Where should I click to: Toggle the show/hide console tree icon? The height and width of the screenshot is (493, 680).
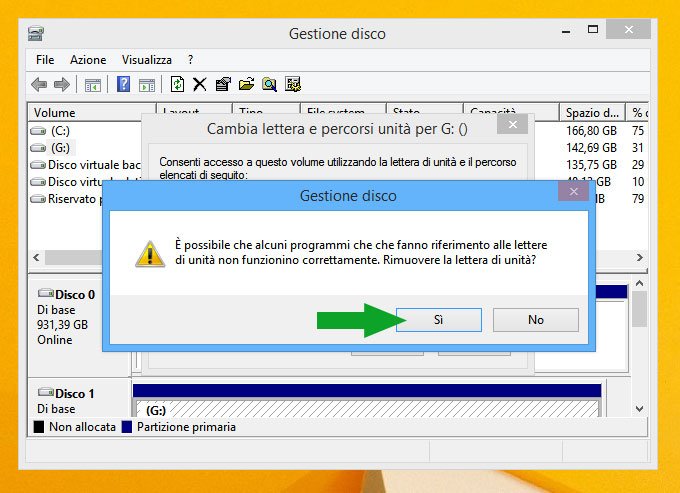(92, 85)
